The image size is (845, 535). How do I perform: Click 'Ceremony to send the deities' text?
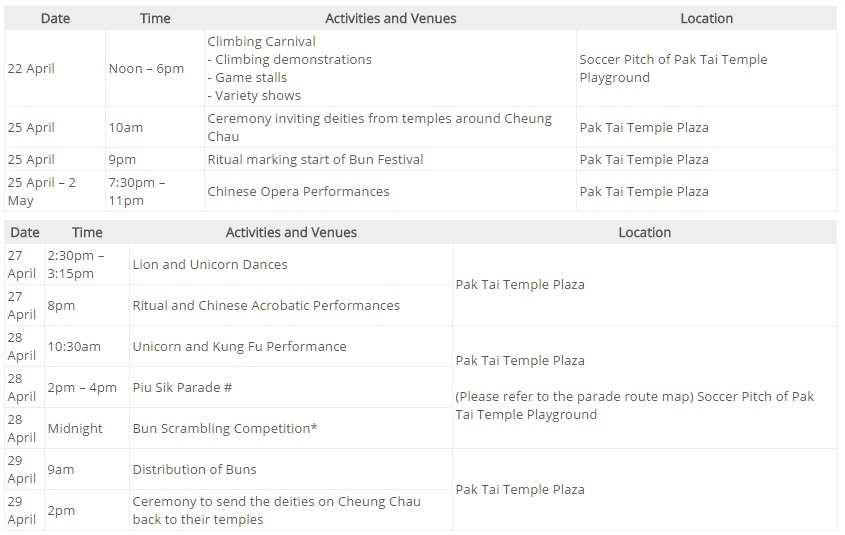click(x=276, y=510)
